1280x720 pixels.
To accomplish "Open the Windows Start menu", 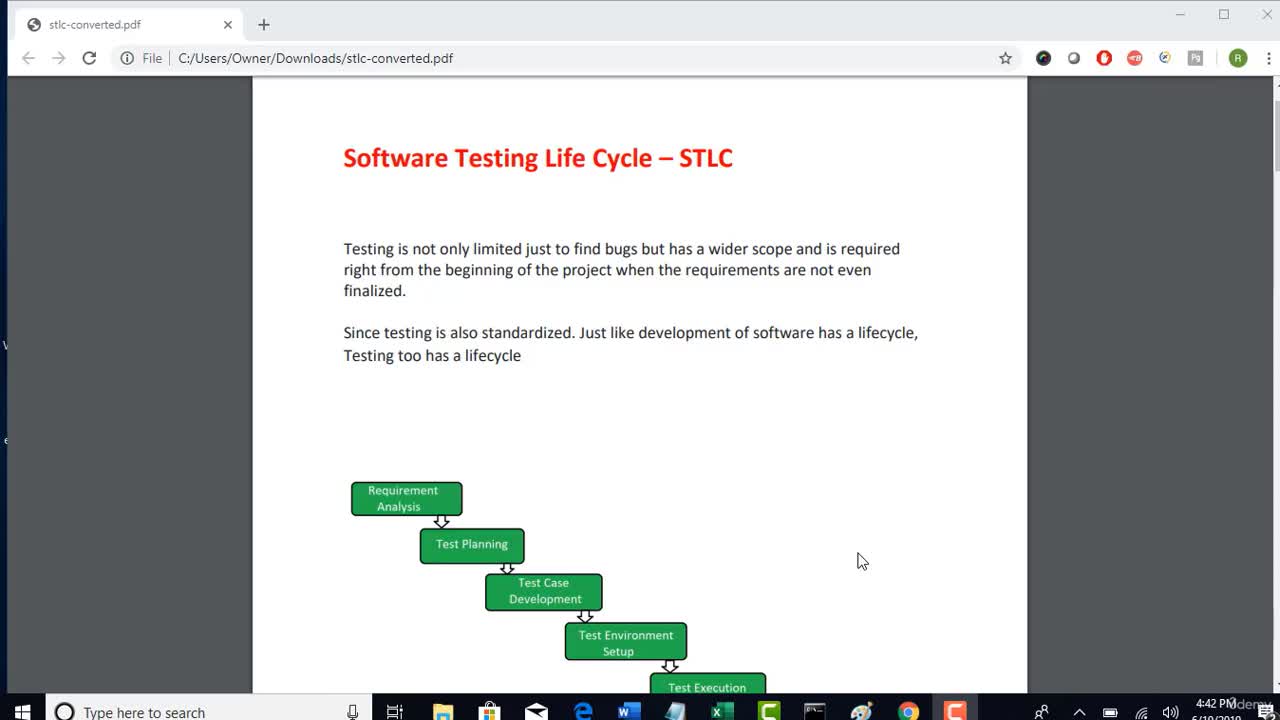I will tap(22, 712).
